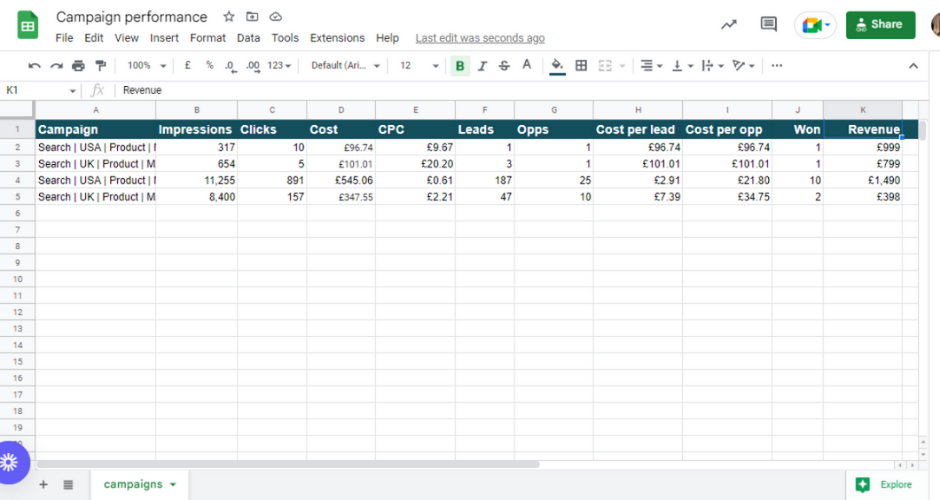Open the Format menu

pyautogui.click(x=208, y=38)
